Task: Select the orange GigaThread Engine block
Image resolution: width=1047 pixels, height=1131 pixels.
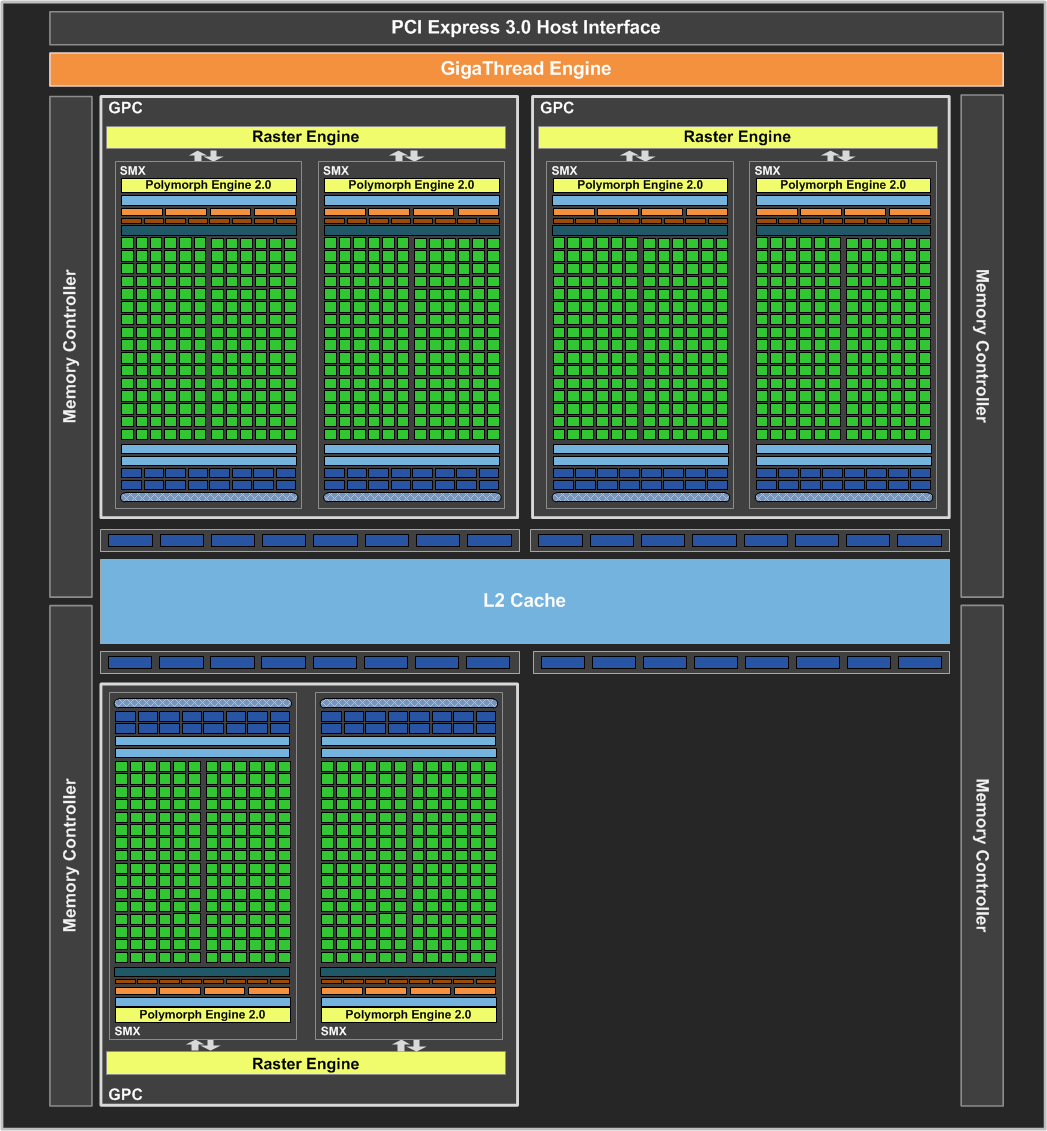Action: point(526,69)
